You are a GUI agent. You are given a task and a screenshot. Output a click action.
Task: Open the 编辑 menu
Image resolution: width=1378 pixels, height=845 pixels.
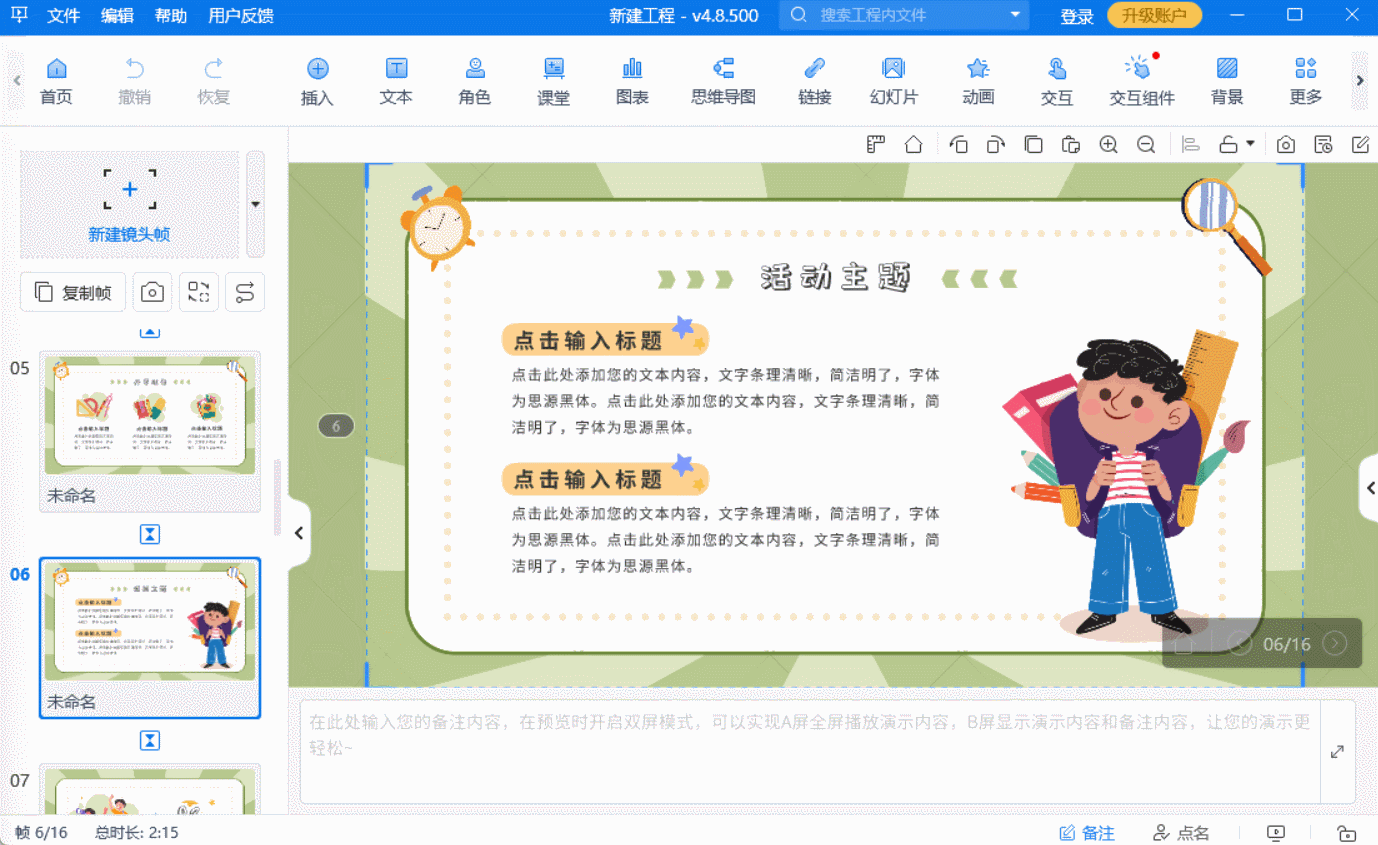pyautogui.click(x=117, y=16)
